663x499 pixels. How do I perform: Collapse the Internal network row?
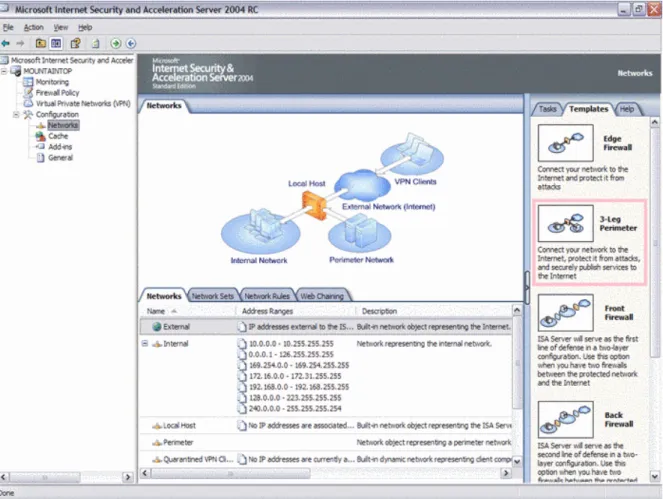[x=145, y=343]
